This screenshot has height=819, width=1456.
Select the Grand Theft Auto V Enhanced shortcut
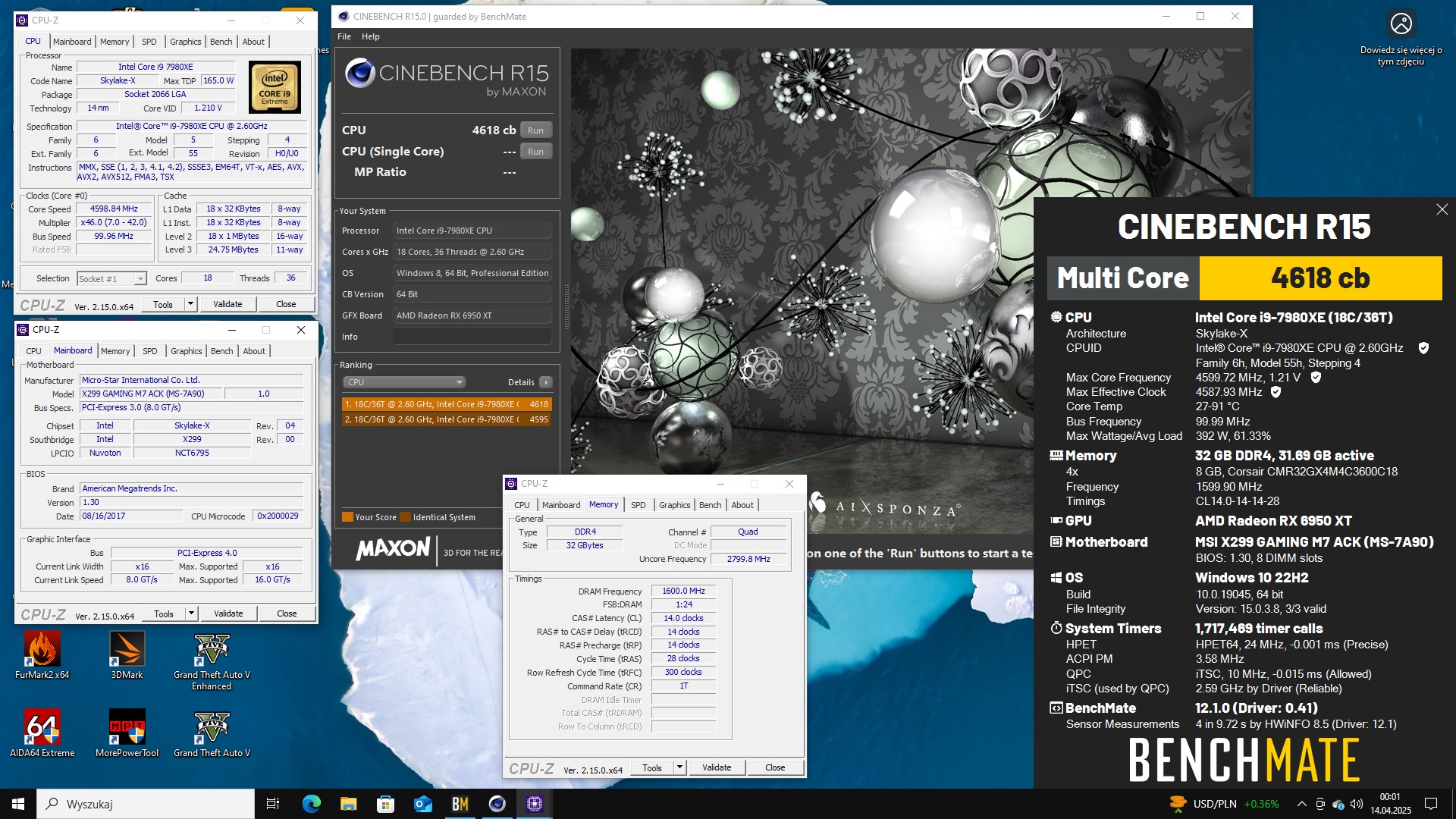pos(212,661)
